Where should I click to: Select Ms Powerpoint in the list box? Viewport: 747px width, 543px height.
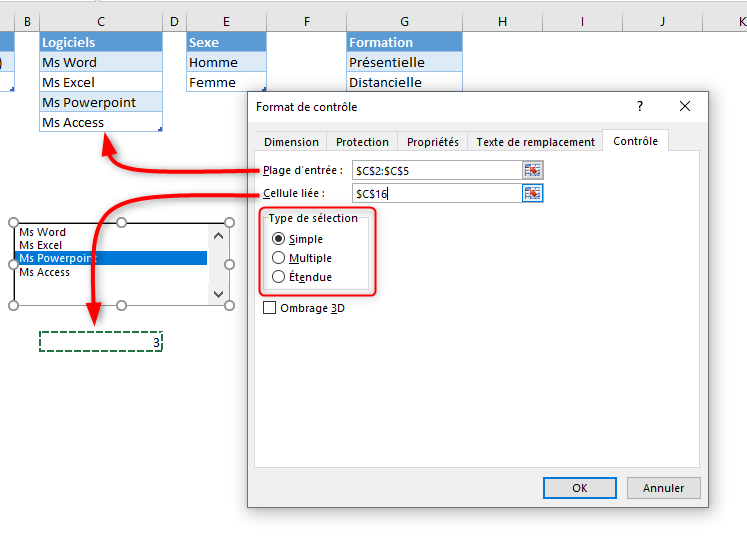click(x=112, y=258)
